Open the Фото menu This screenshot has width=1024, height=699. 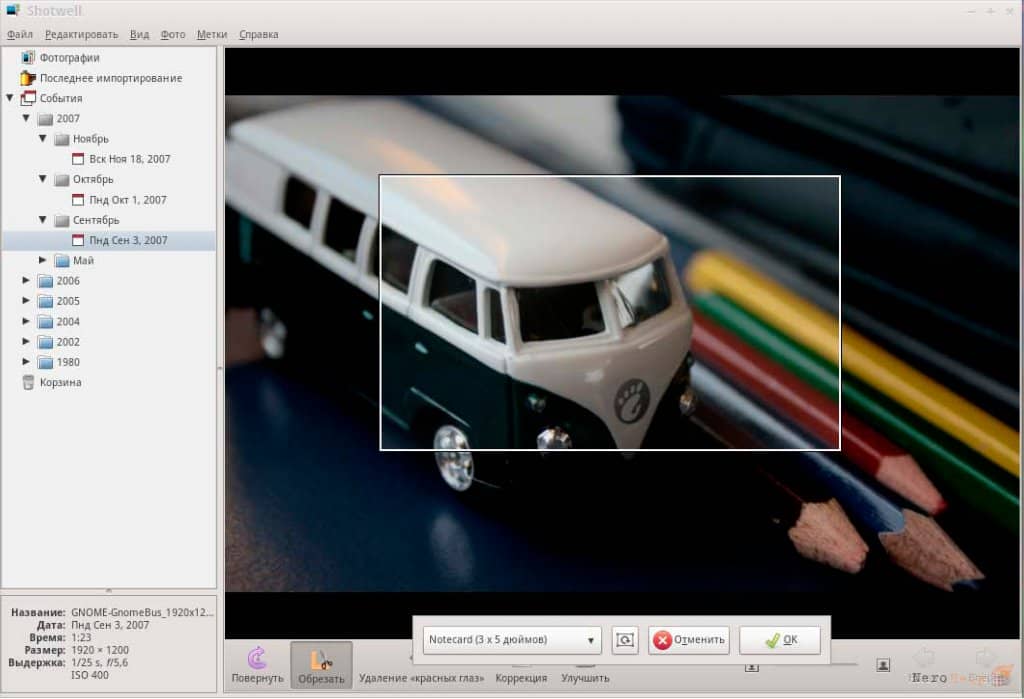coord(173,34)
